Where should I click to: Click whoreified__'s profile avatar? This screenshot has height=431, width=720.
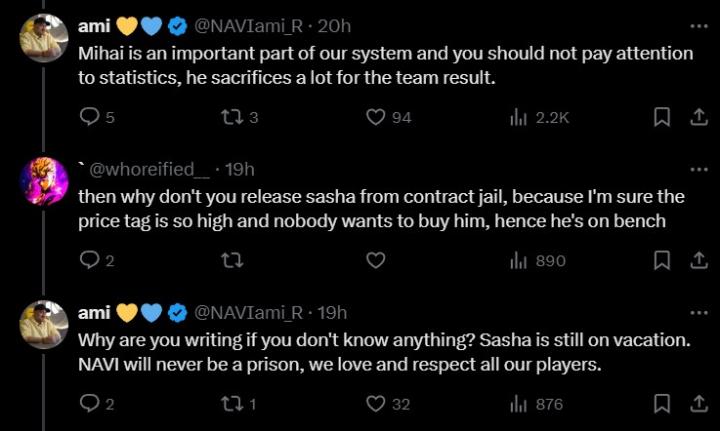tap(44, 181)
